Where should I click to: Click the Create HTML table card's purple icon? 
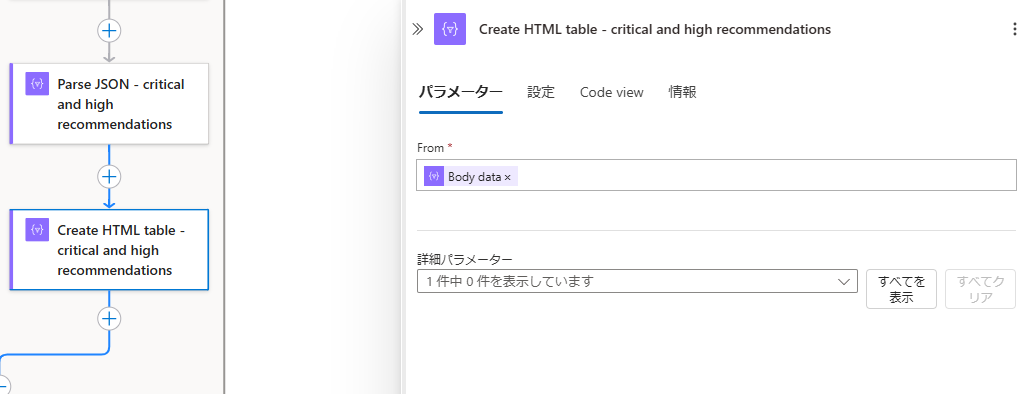click(37, 230)
